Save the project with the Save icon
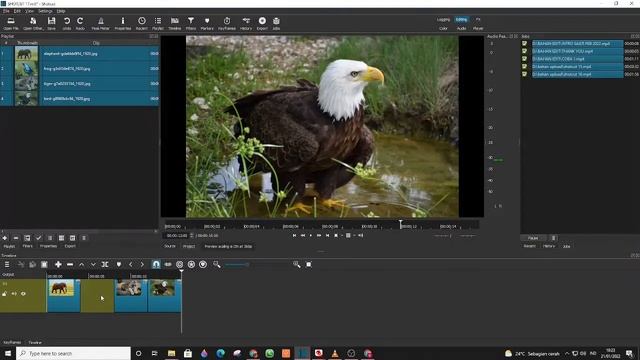 click(x=51, y=23)
